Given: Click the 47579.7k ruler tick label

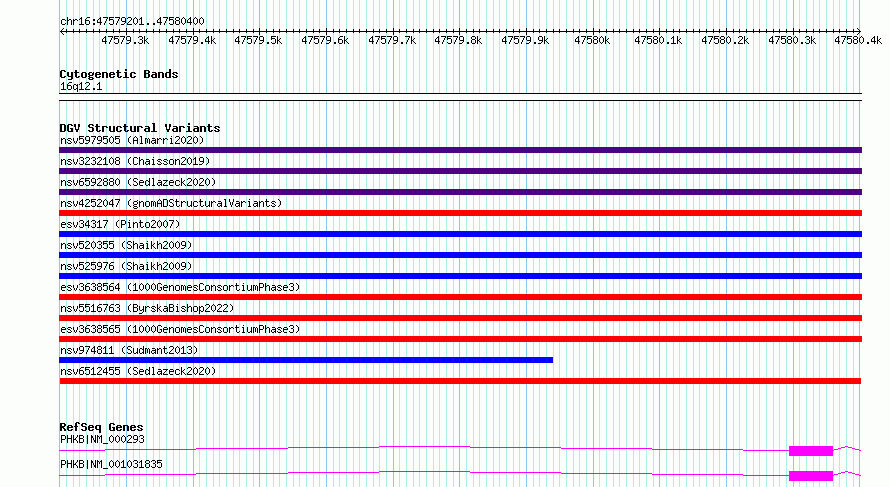Looking at the screenshot, I should point(392,40).
